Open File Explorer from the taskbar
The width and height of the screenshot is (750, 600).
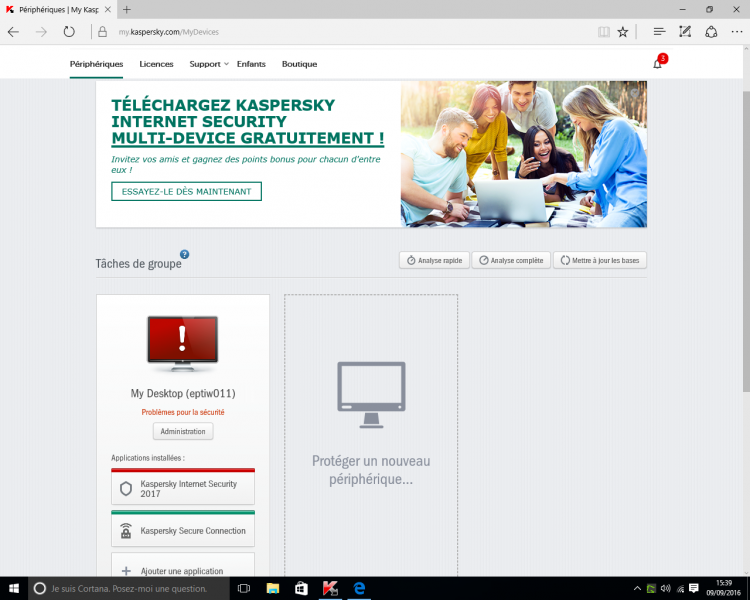tap(273, 588)
